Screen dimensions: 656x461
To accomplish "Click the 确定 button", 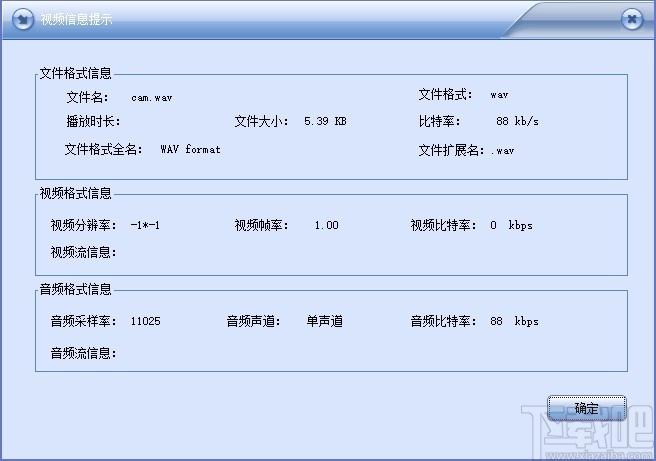I will (x=587, y=408).
